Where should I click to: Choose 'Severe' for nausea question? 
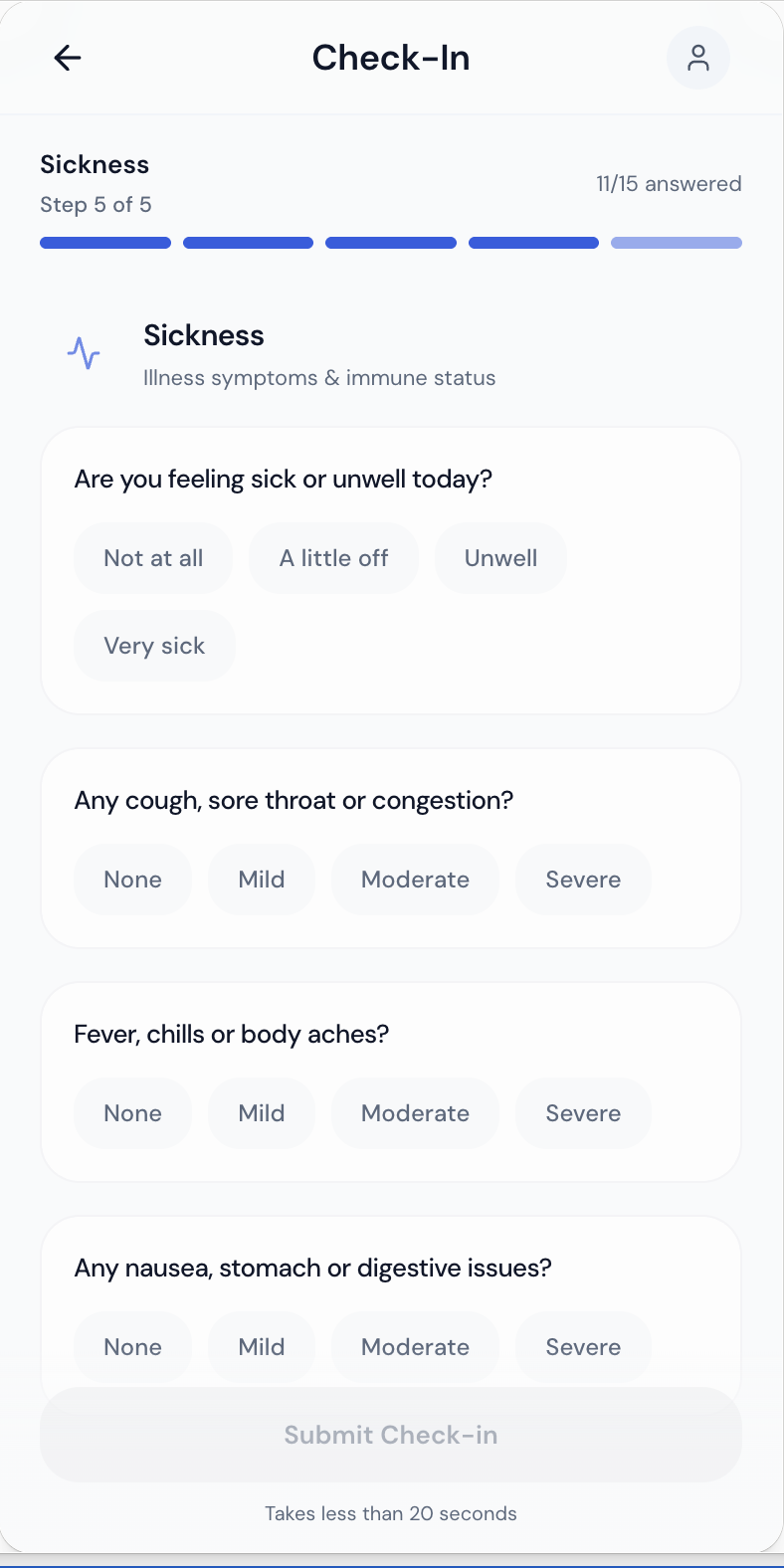pyautogui.click(x=583, y=1347)
